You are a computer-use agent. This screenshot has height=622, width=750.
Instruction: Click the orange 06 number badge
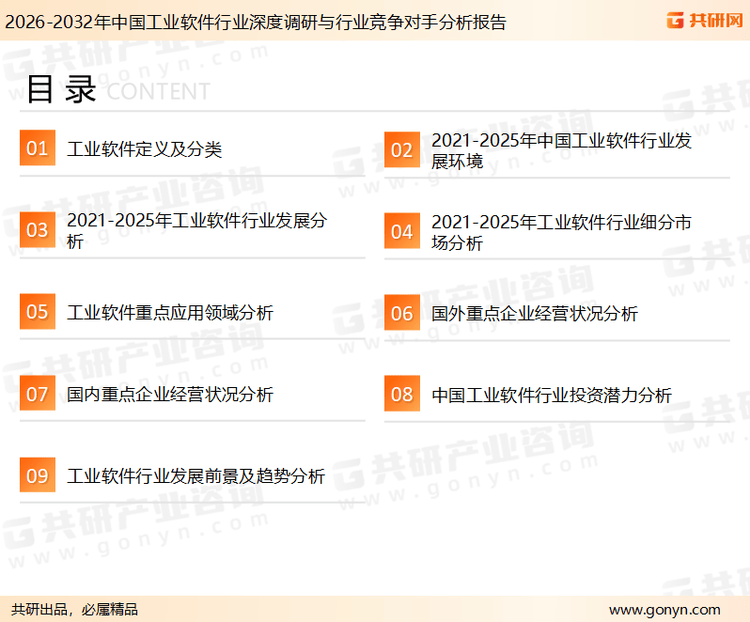[401, 313]
